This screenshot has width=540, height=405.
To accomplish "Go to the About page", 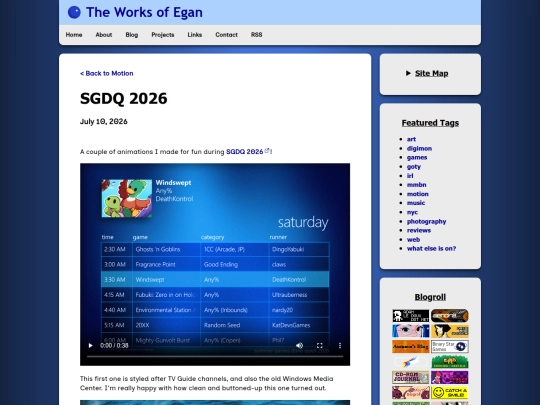I will (104, 35).
